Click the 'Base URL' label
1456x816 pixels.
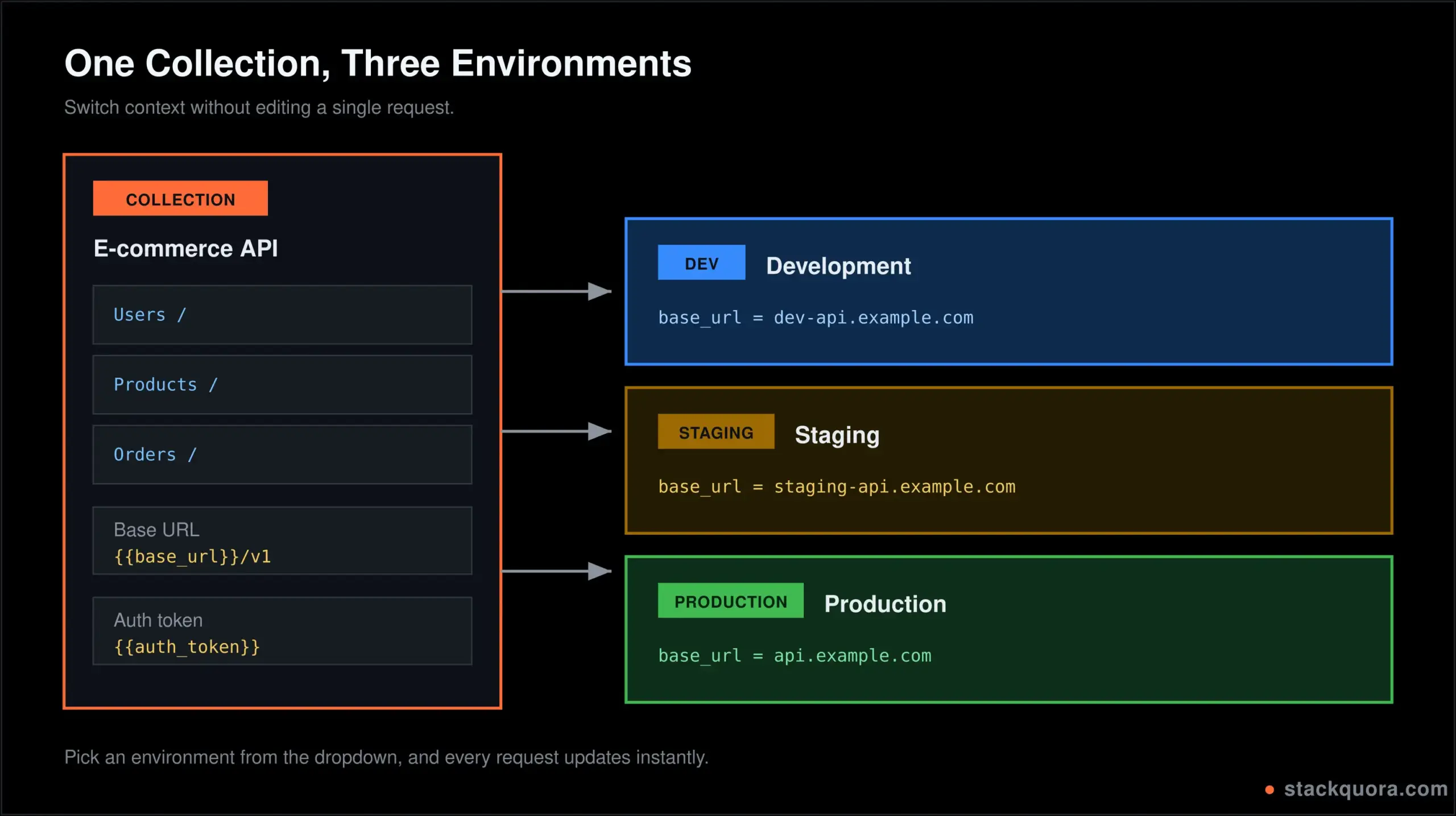click(x=156, y=530)
